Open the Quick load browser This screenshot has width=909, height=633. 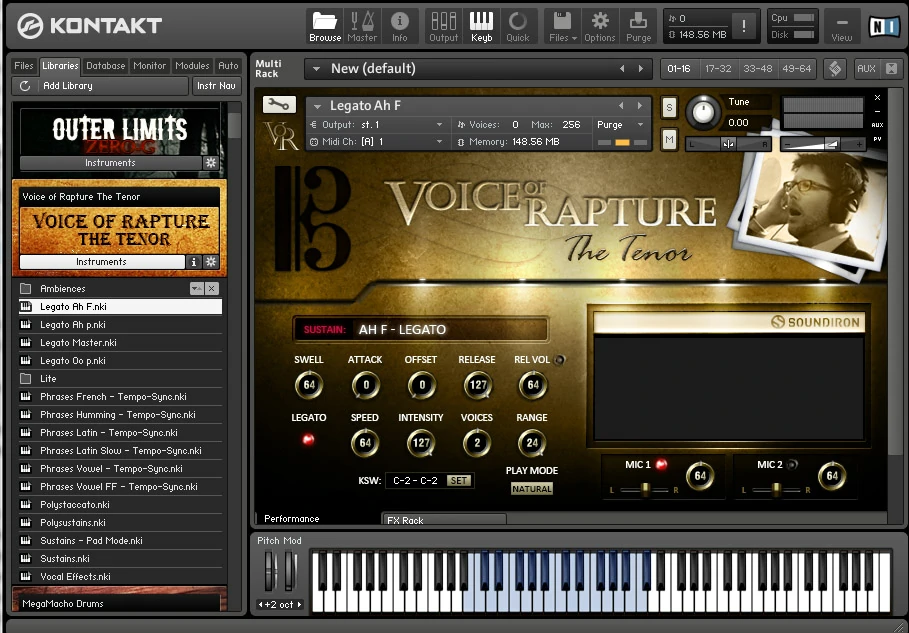pyautogui.click(x=518, y=27)
